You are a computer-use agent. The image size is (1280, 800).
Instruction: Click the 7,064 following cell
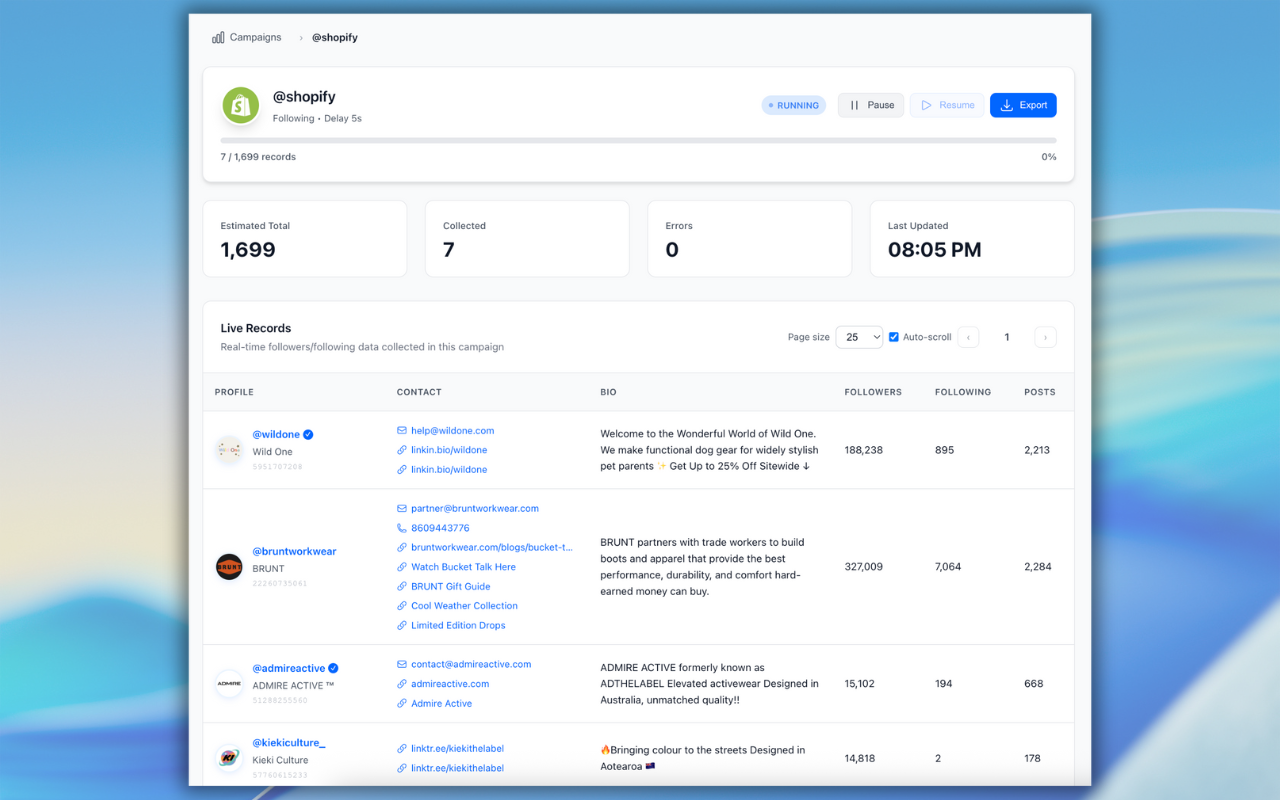pyautogui.click(x=948, y=567)
